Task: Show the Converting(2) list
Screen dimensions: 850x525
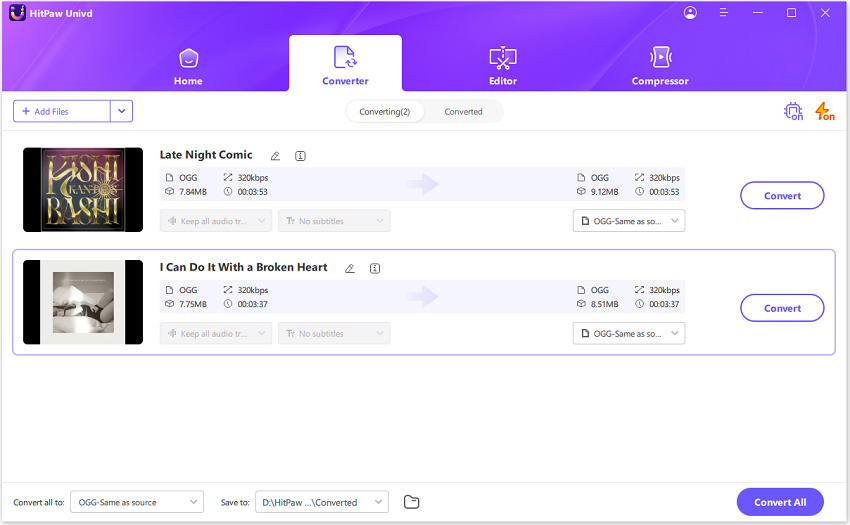Action: (x=385, y=112)
